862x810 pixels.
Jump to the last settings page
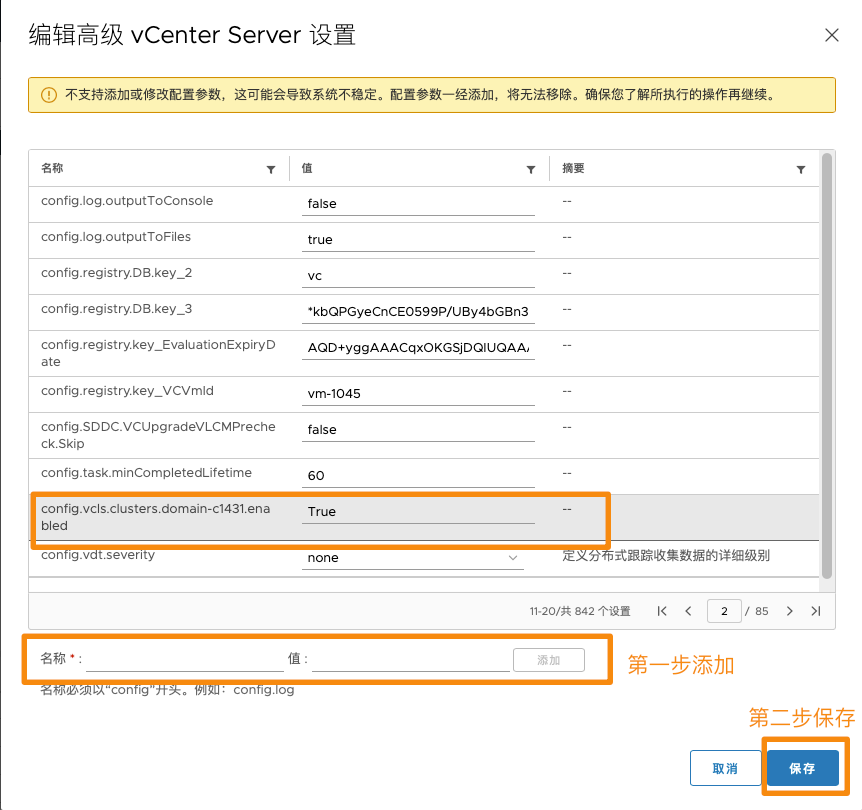click(x=816, y=611)
